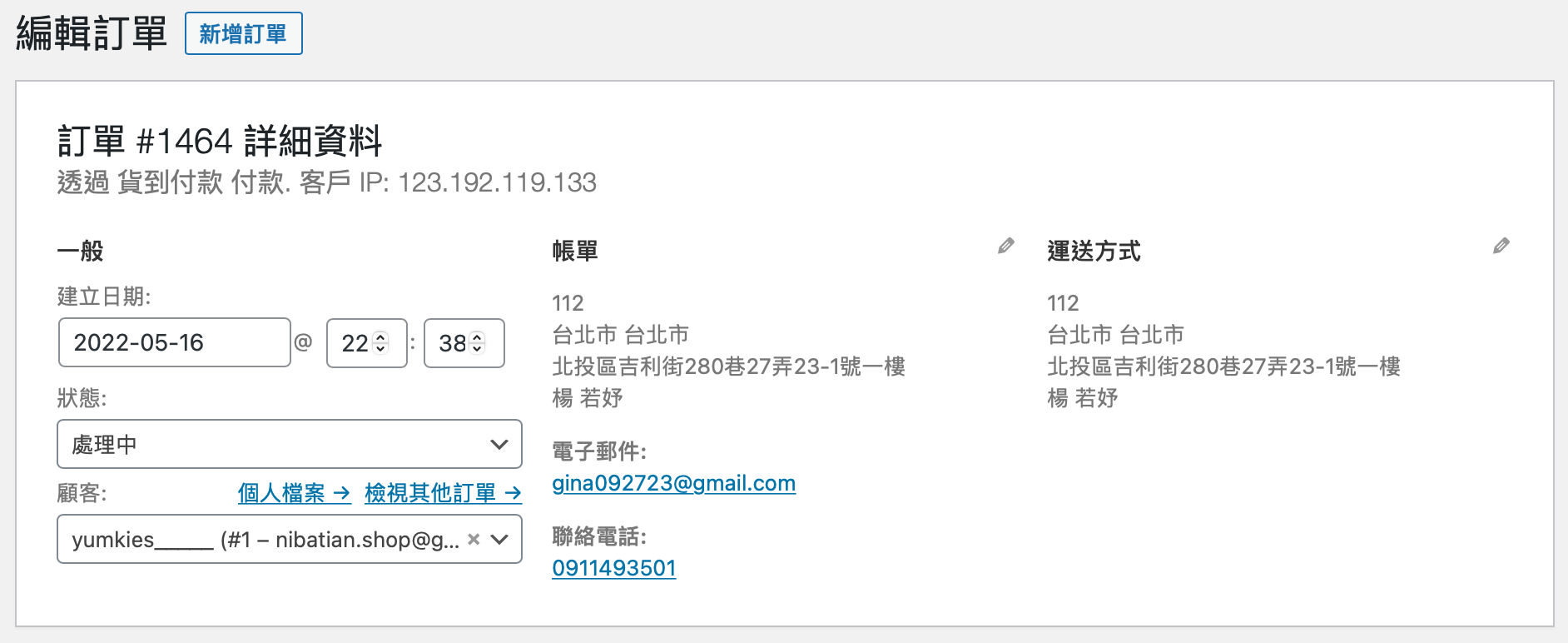
Task: Click the 訂單 #1464 詳細資料 heading
Action: click(x=220, y=141)
